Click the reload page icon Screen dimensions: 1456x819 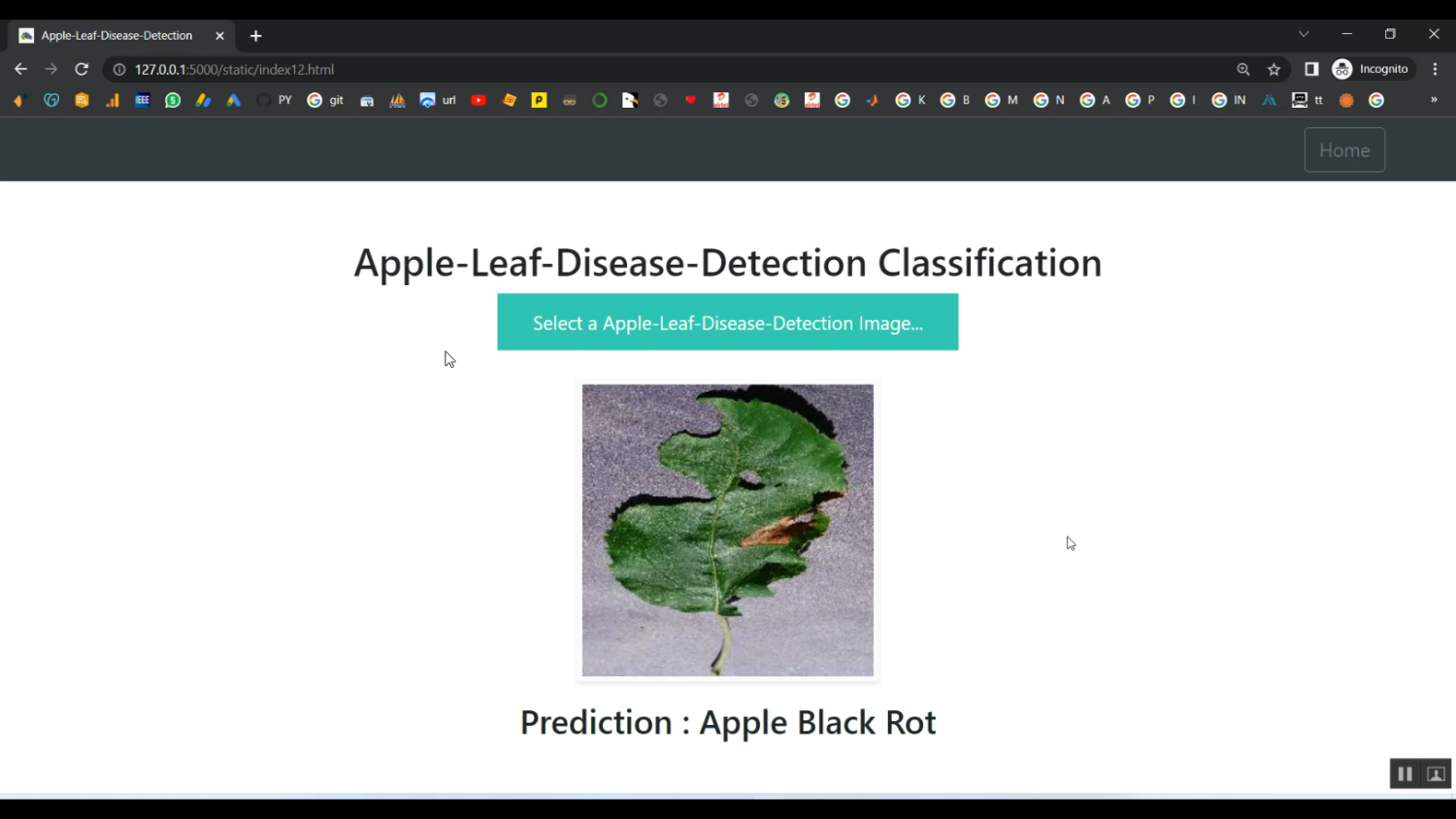click(x=82, y=69)
